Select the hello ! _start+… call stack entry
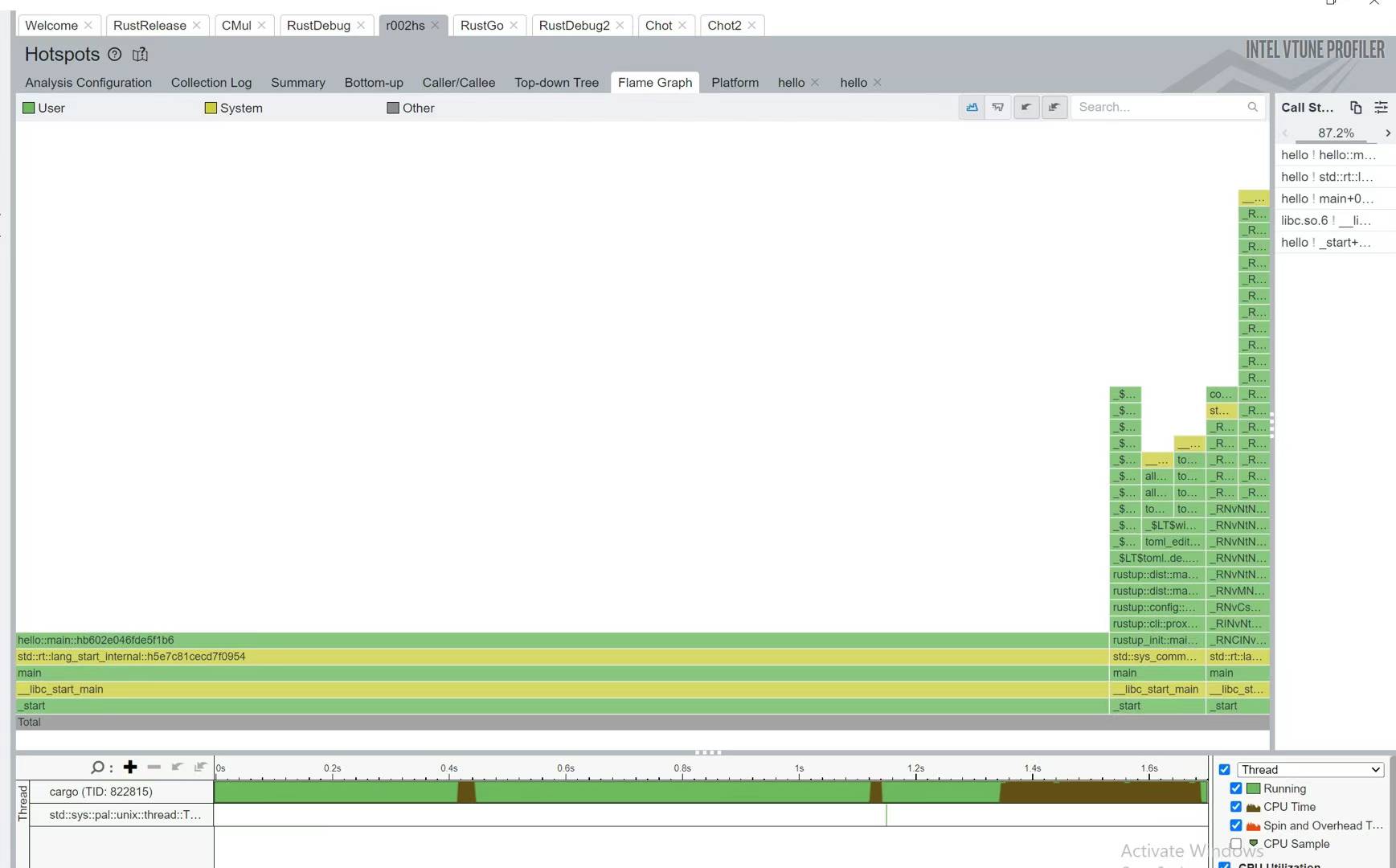Image resolution: width=1396 pixels, height=868 pixels. point(1335,243)
